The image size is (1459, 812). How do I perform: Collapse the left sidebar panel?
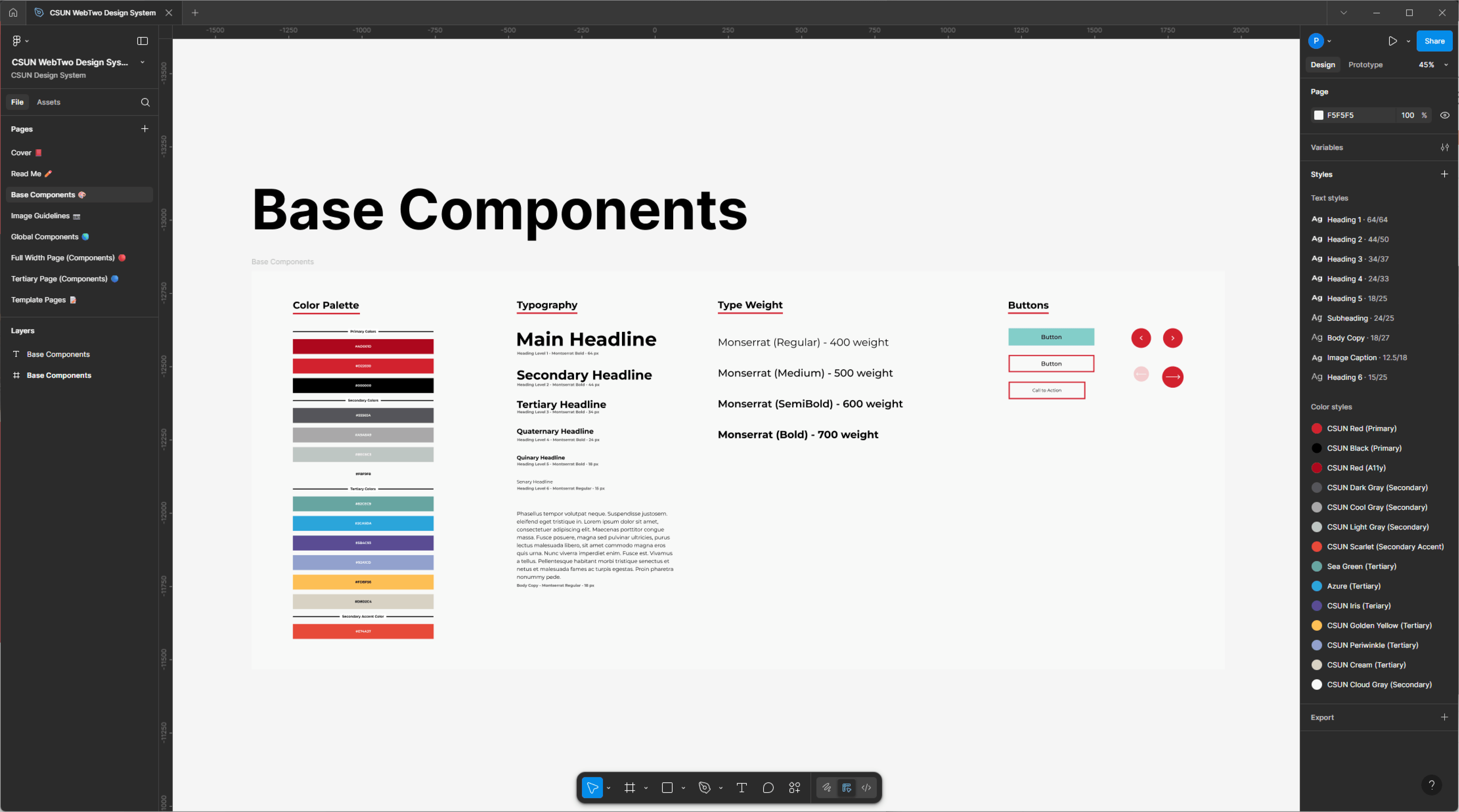click(142, 41)
